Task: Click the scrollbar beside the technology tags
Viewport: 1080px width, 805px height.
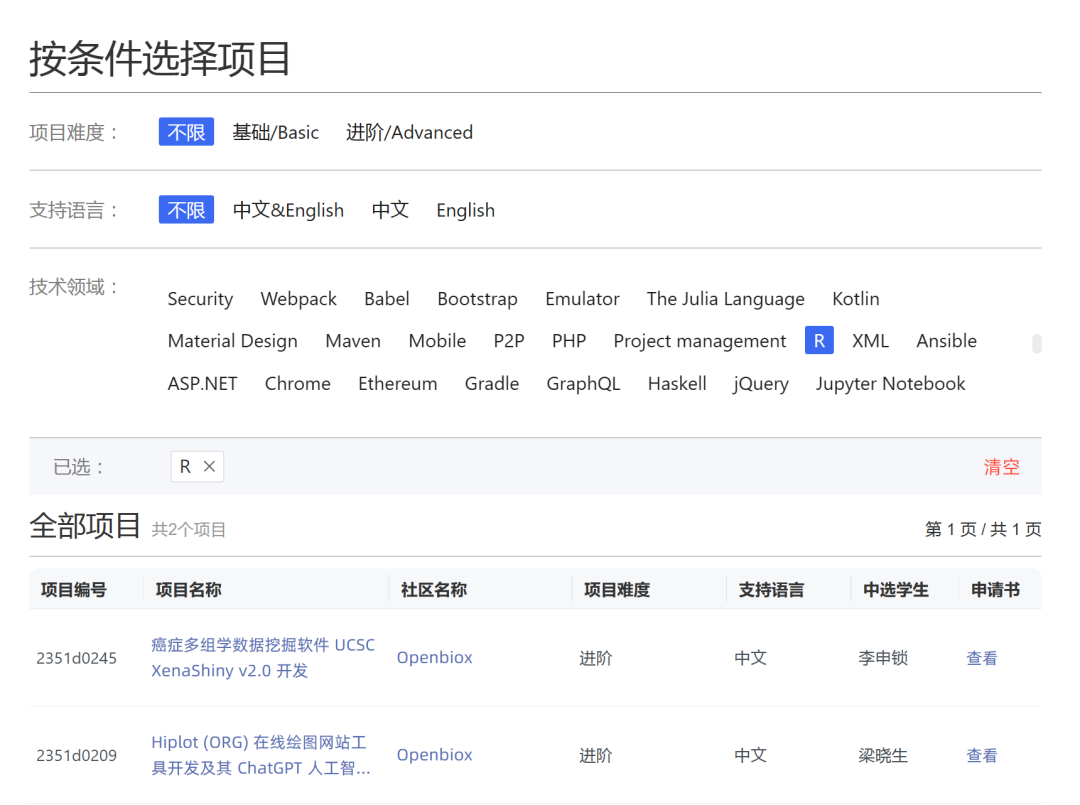Action: [1037, 343]
